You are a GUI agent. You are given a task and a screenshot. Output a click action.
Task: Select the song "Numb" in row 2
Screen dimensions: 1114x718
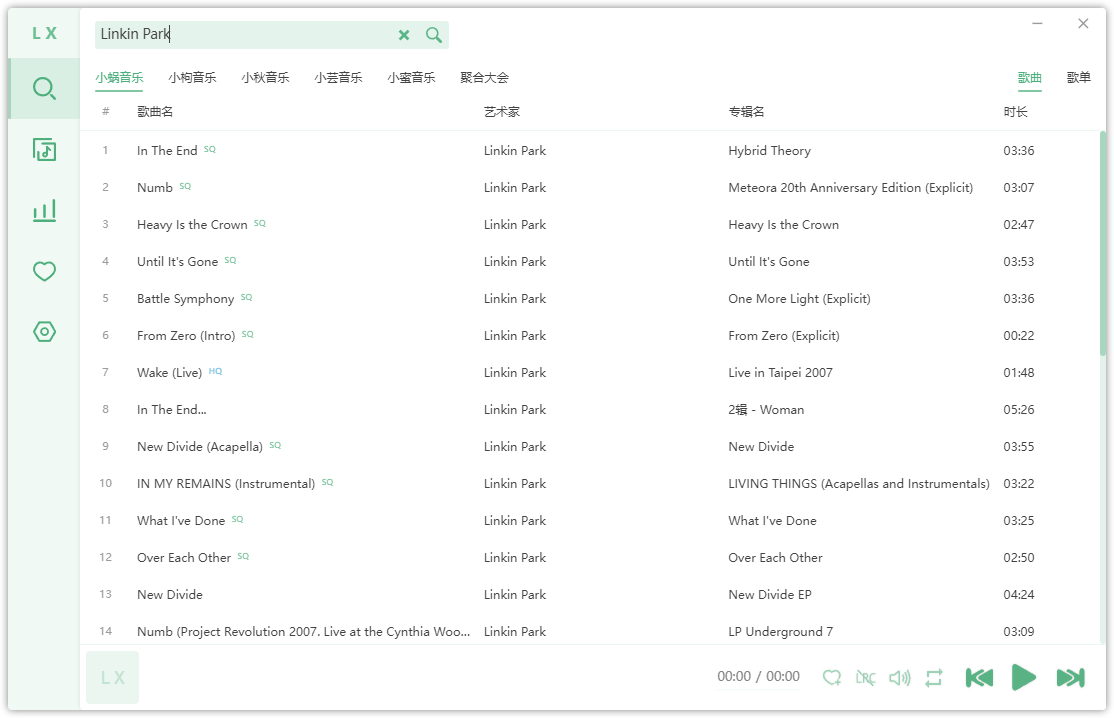(x=155, y=188)
